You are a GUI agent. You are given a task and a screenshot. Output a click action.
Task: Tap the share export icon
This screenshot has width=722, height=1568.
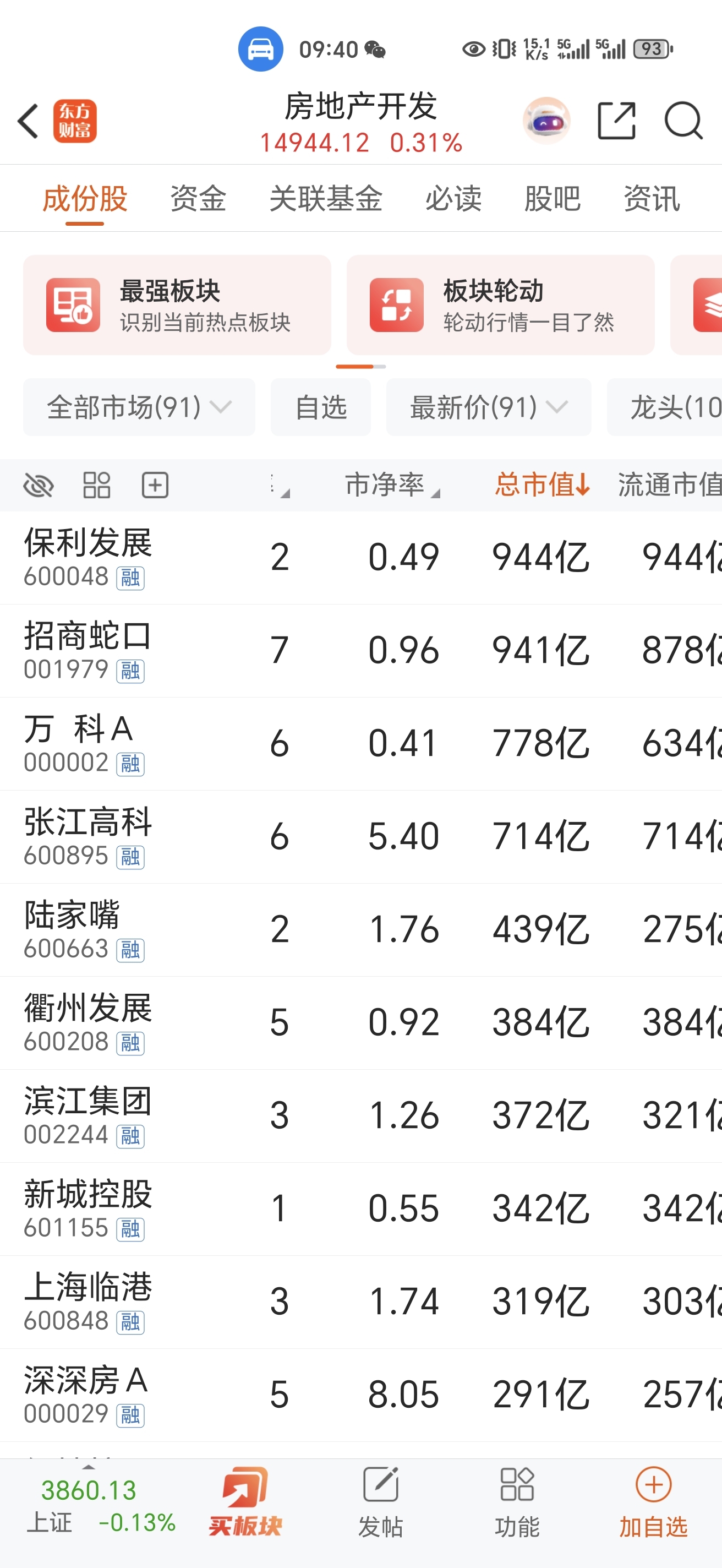(616, 121)
